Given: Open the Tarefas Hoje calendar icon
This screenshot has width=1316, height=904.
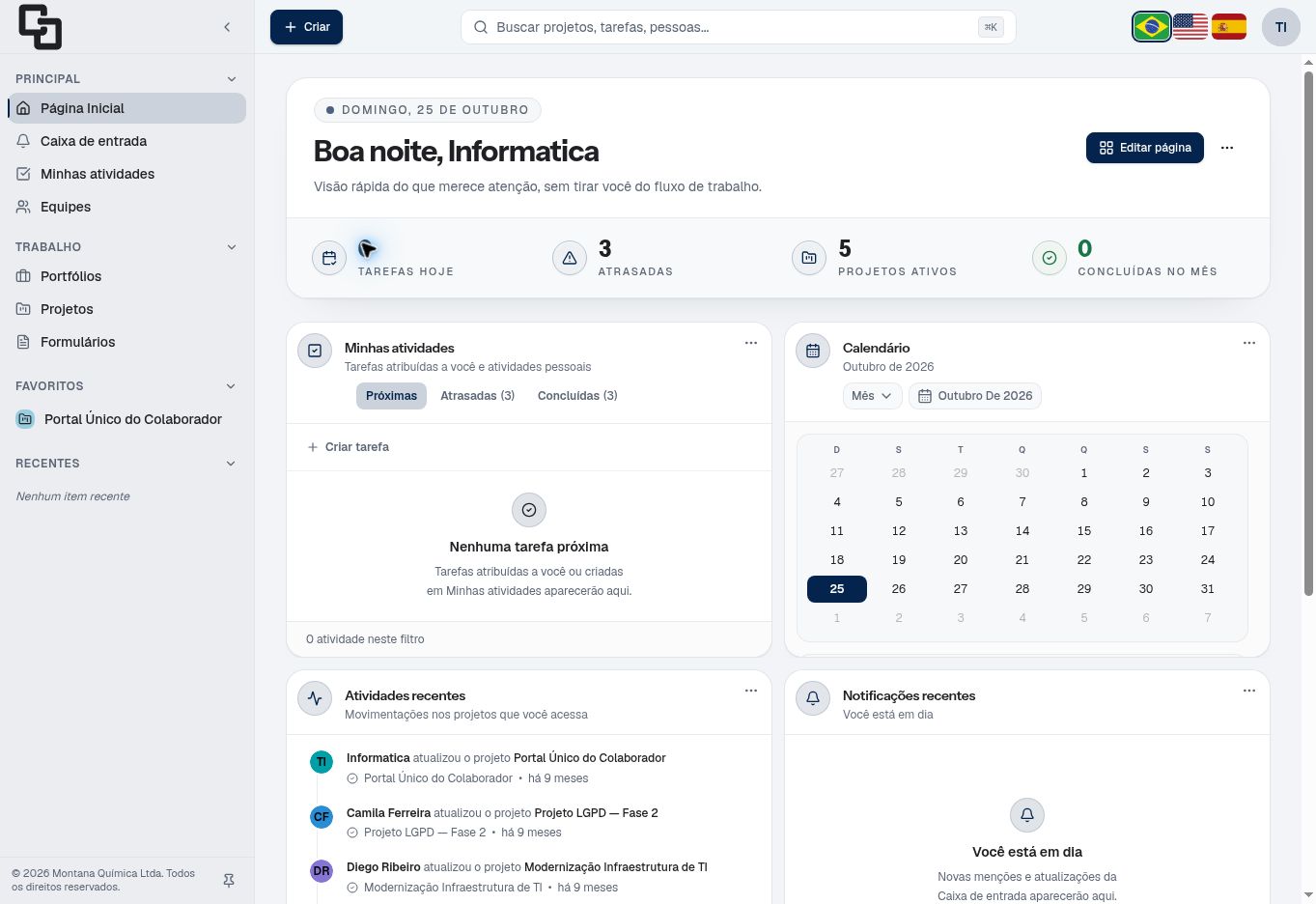Looking at the screenshot, I should pos(329,258).
